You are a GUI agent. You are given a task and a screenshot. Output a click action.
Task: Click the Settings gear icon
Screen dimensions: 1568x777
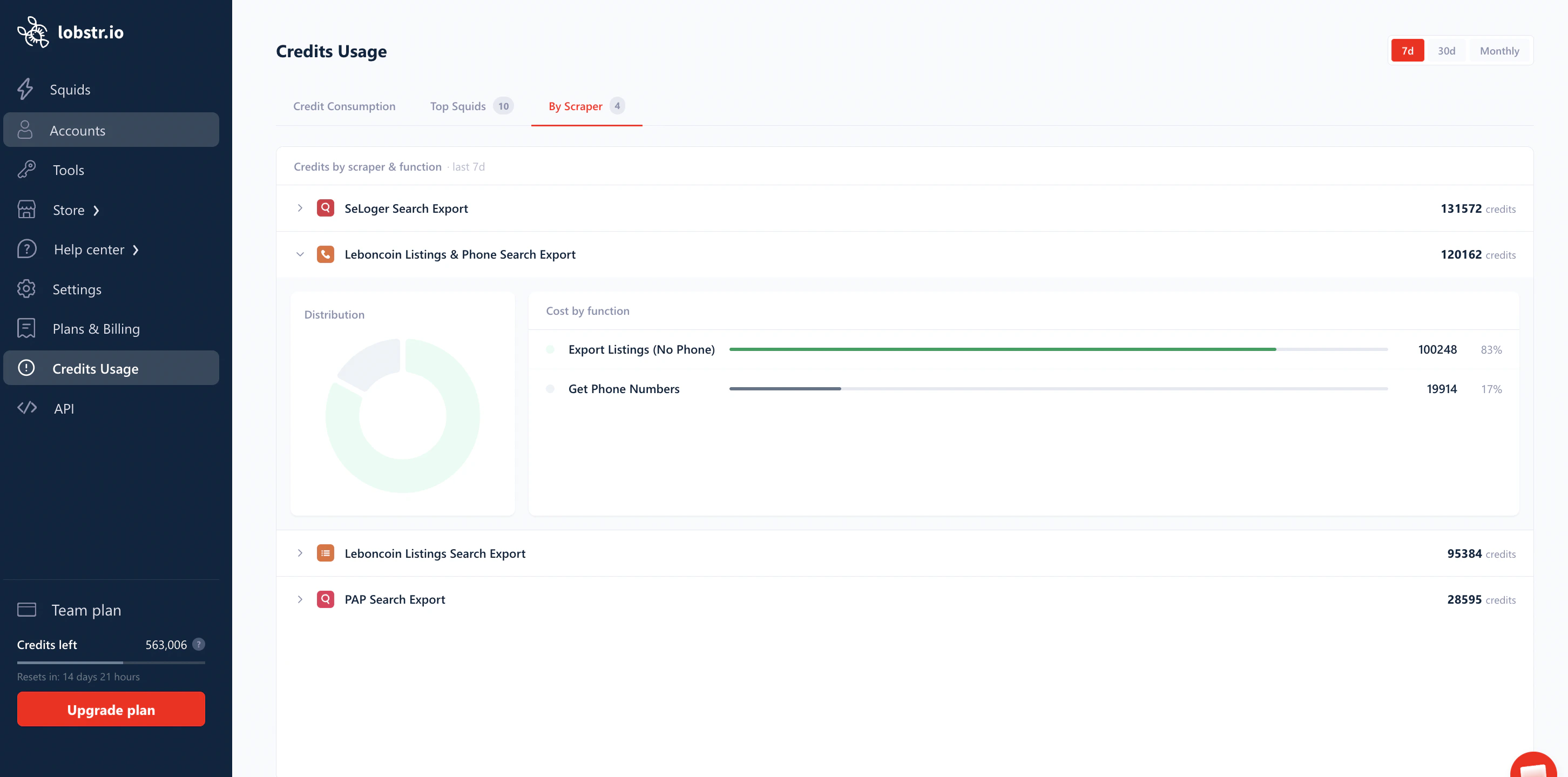[26, 289]
